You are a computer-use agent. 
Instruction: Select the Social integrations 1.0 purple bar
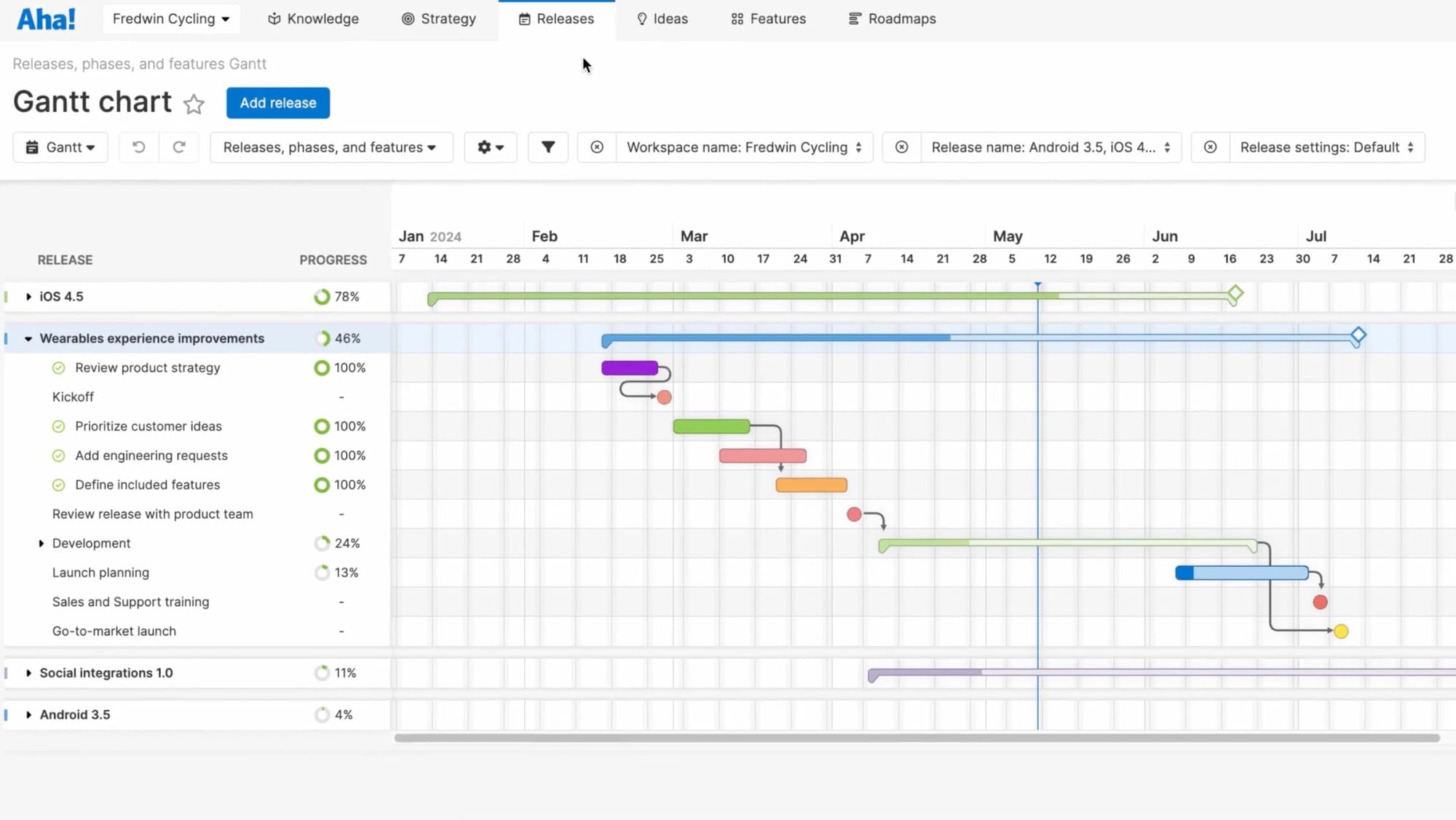[1161, 673]
